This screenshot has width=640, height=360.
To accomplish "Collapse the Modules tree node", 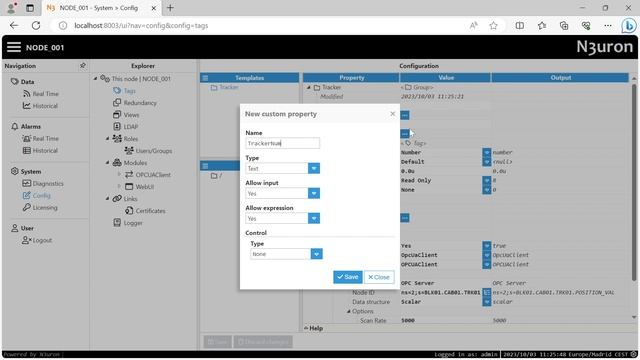I will pyautogui.click(x=107, y=162).
